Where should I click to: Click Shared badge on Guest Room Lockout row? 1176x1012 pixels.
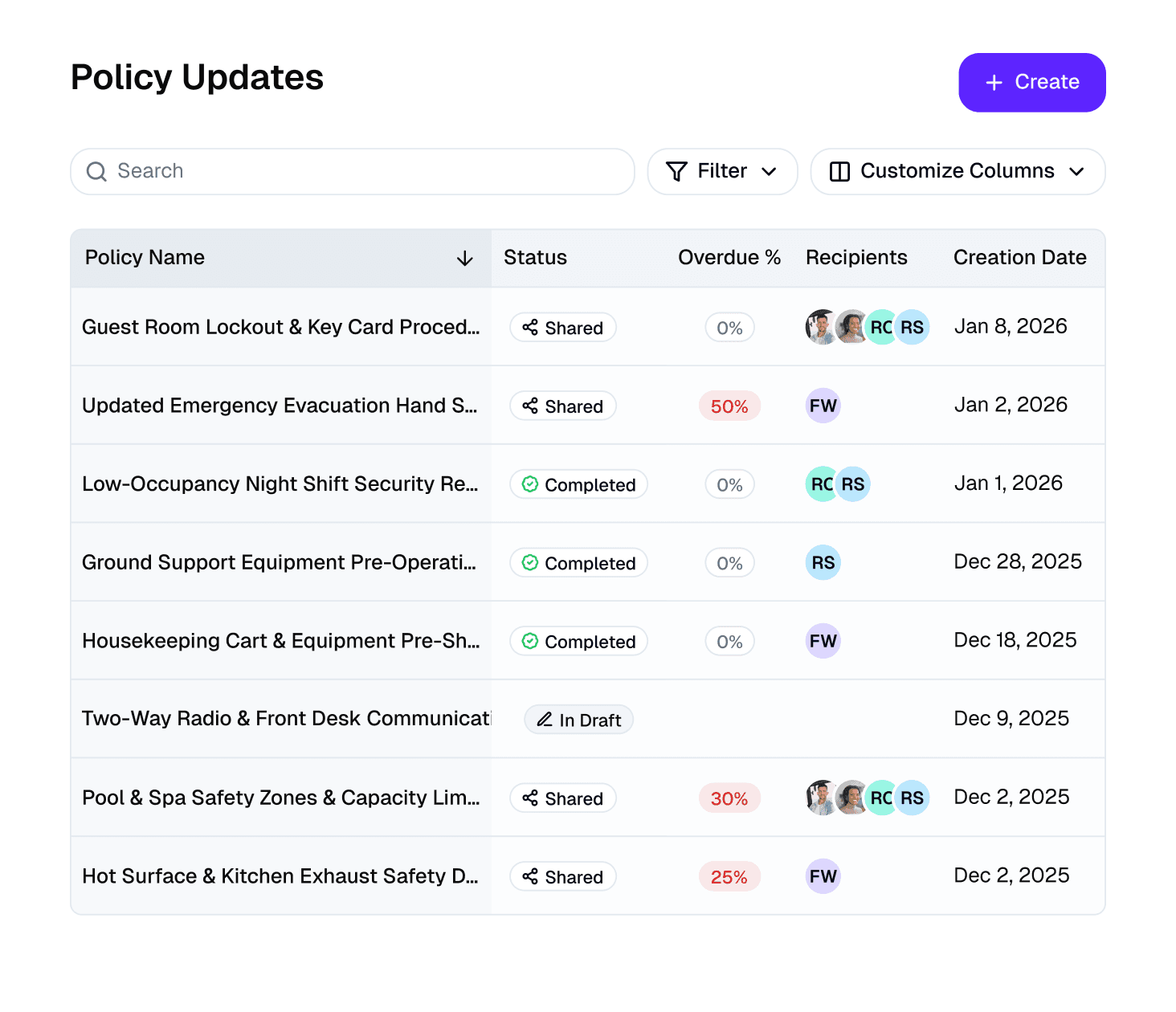(563, 328)
